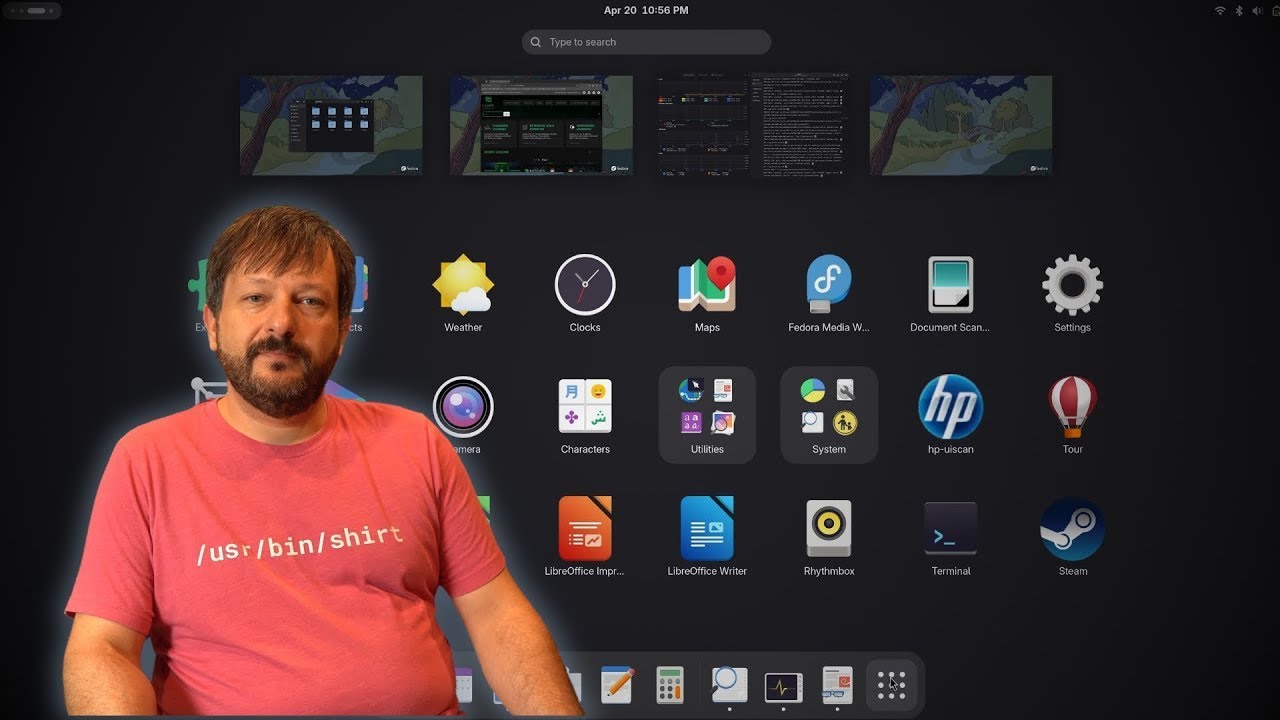Open Text Editor from the dock
The width and height of the screenshot is (1280, 720).
[617, 685]
